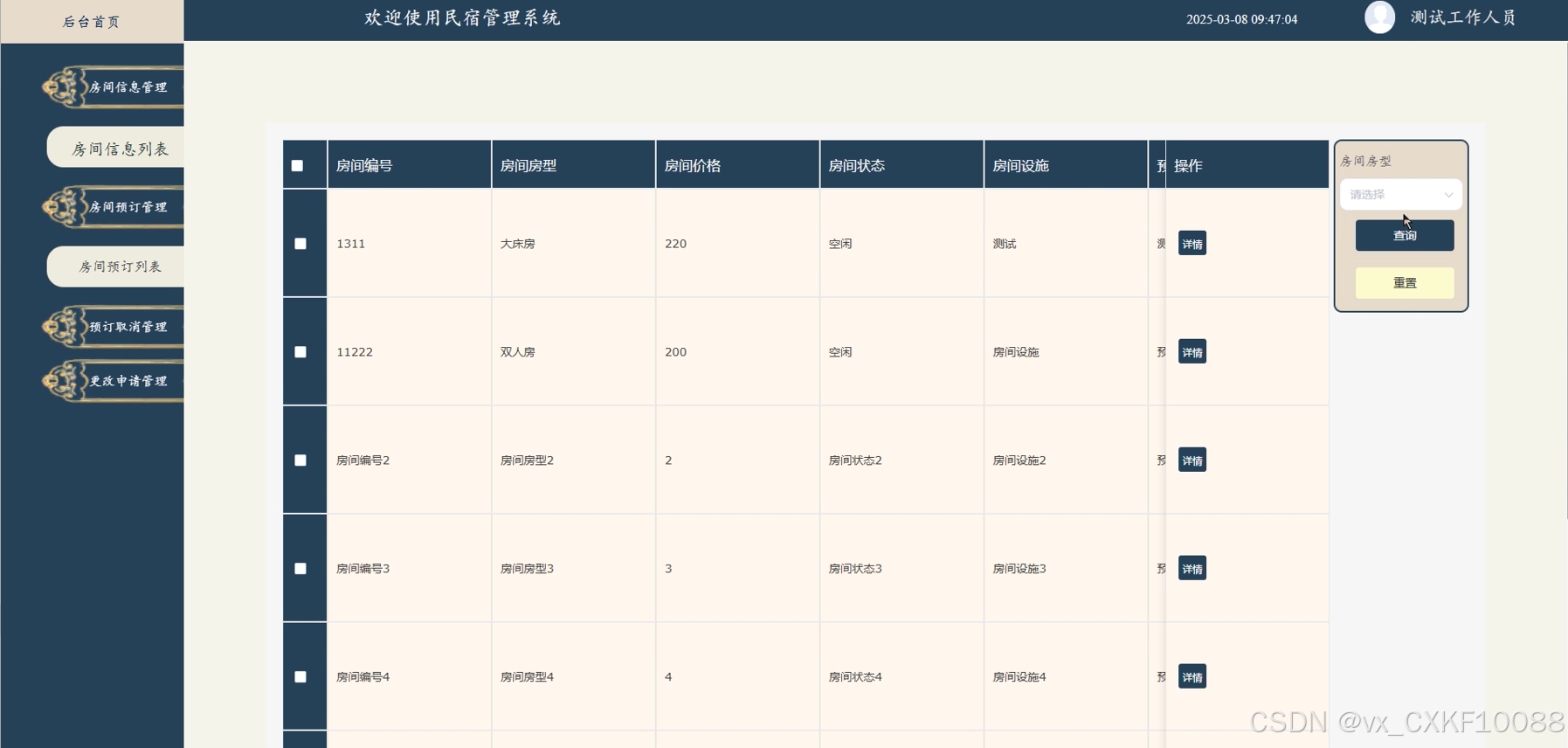Open 详情 for 房间编号4

pos(1192,677)
